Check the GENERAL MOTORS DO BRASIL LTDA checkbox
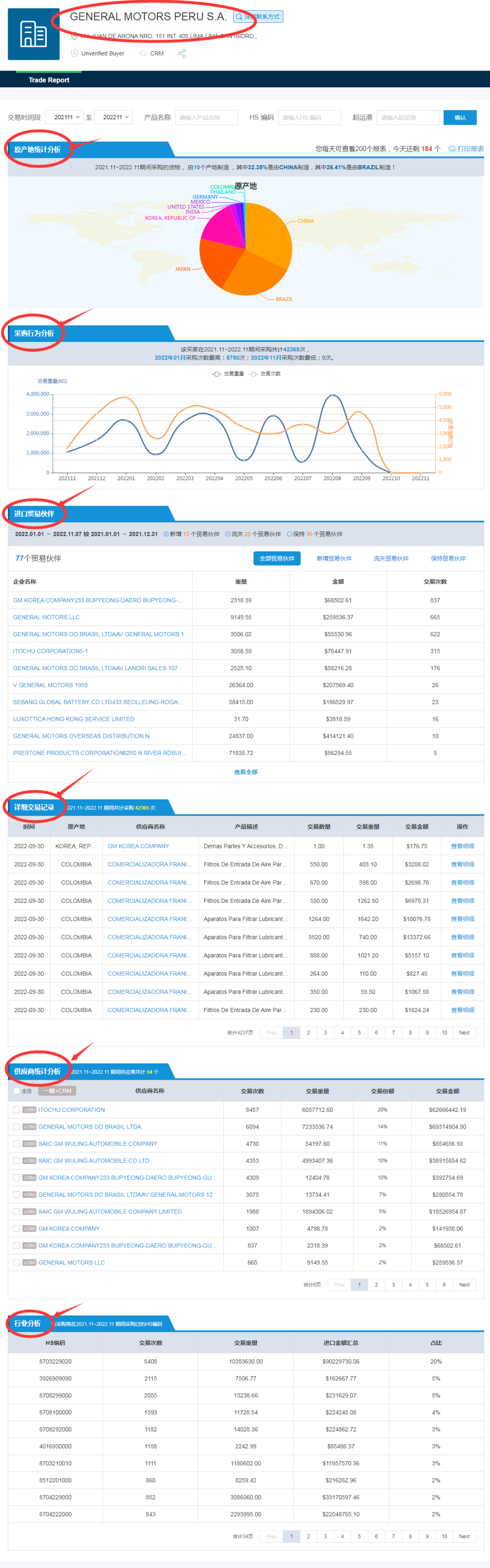The image size is (490, 1568). click(x=16, y=1127)
